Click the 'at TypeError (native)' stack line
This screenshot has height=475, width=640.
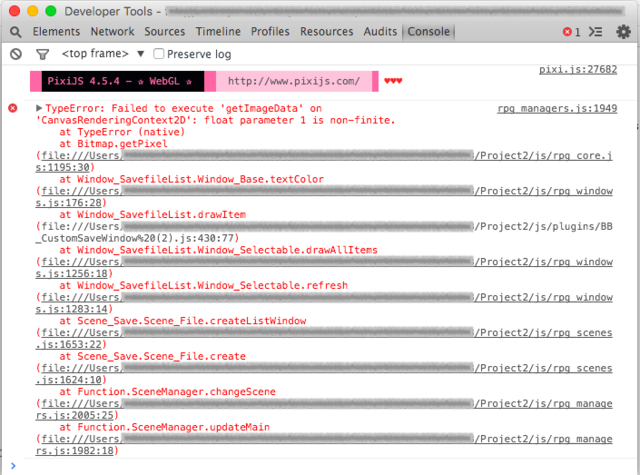pyautogui.click(x=122, y=132)
